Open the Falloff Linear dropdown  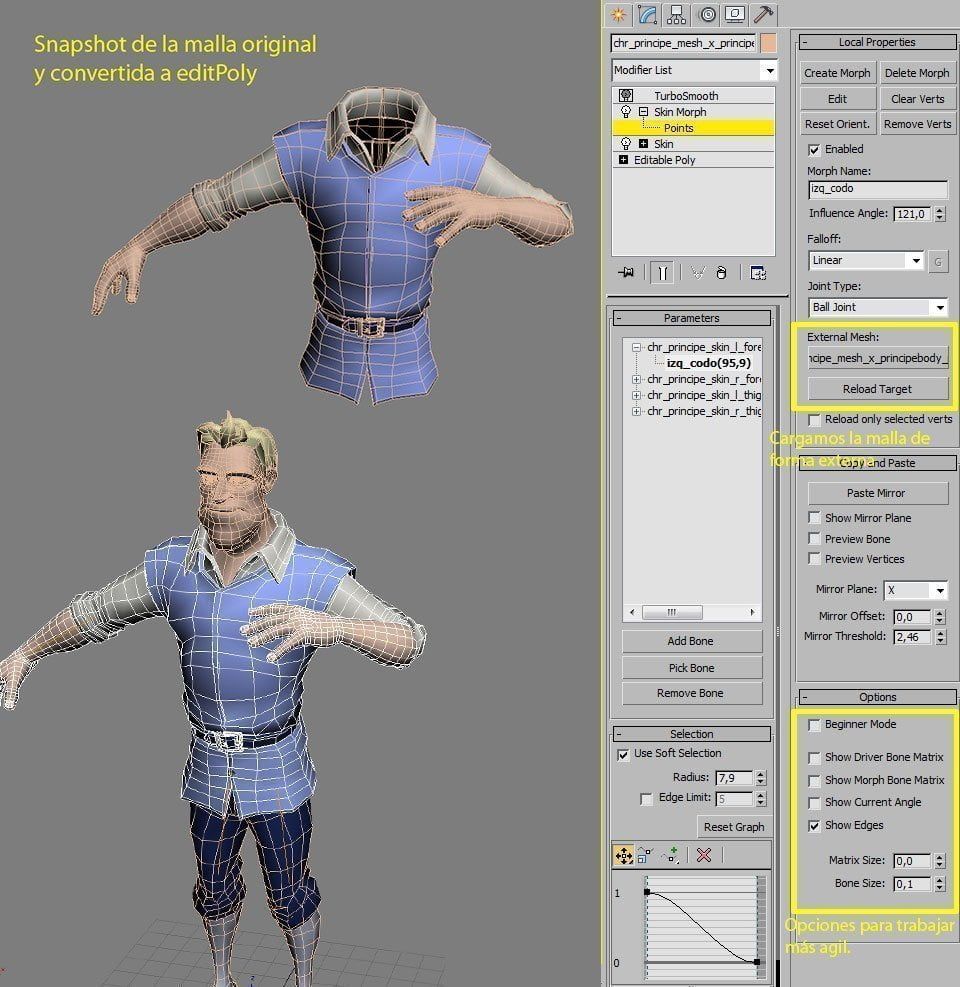point(866,260)
